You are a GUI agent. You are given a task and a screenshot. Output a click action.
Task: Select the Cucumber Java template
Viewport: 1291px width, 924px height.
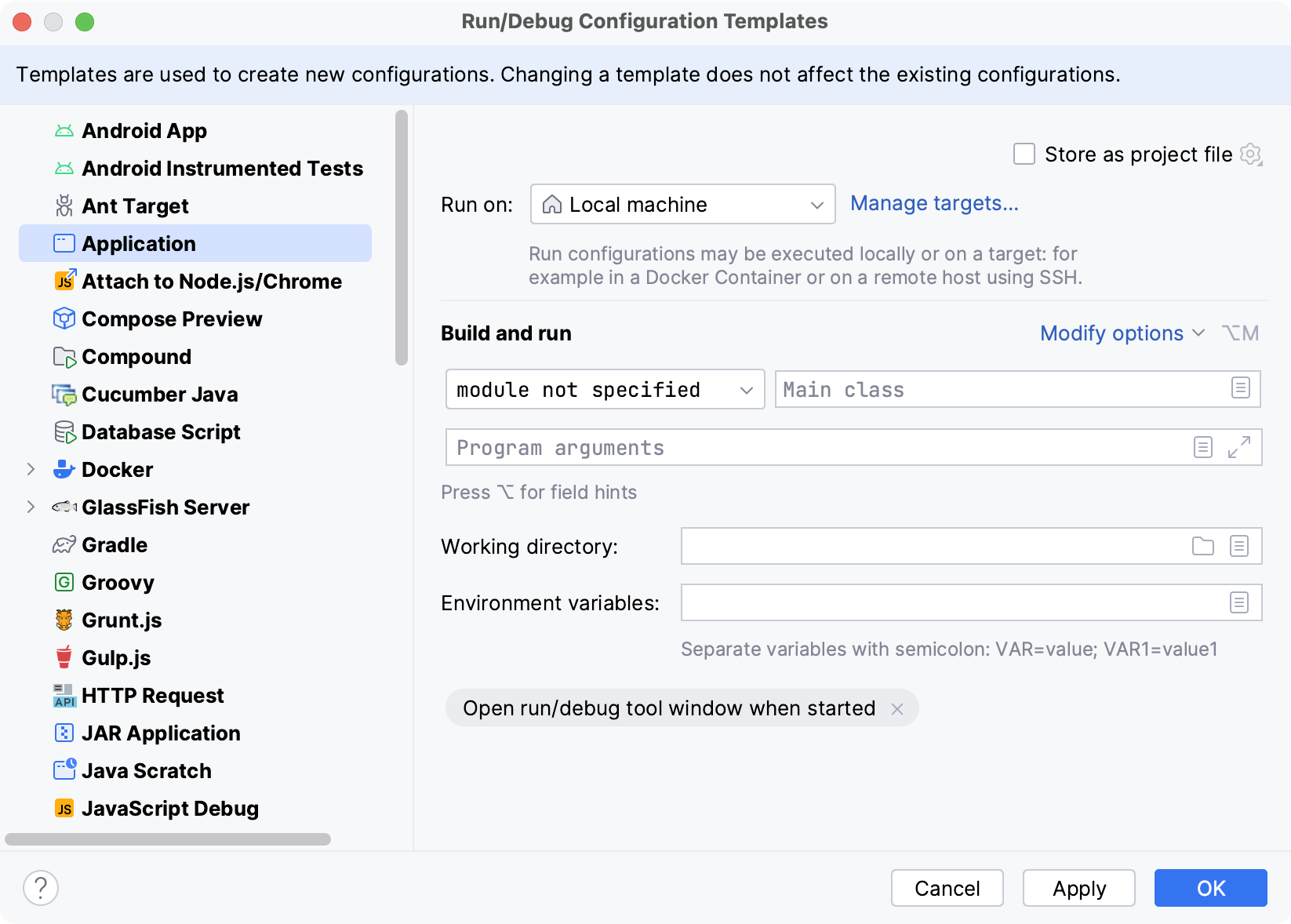pos(195,394)
